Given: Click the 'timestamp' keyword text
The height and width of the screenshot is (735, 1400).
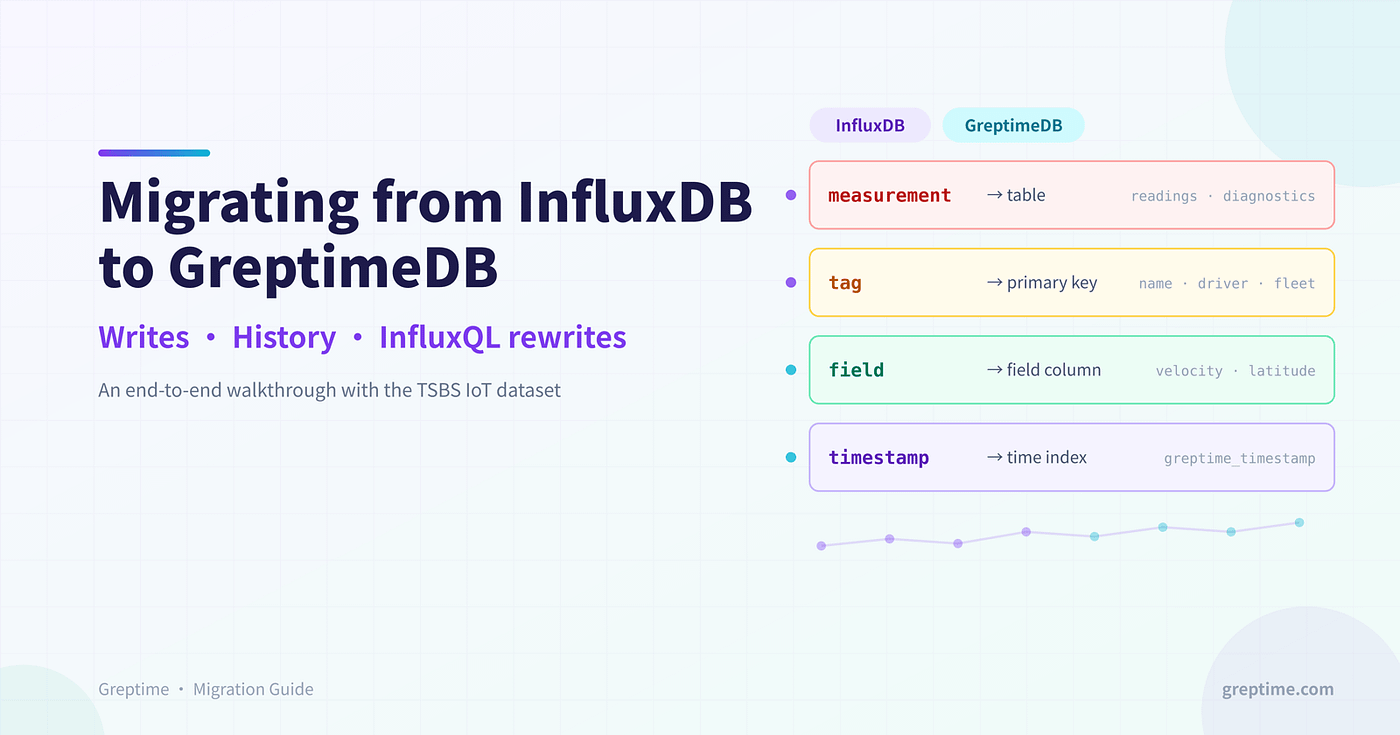Looking at the screenshot, I should pos(879,458).
